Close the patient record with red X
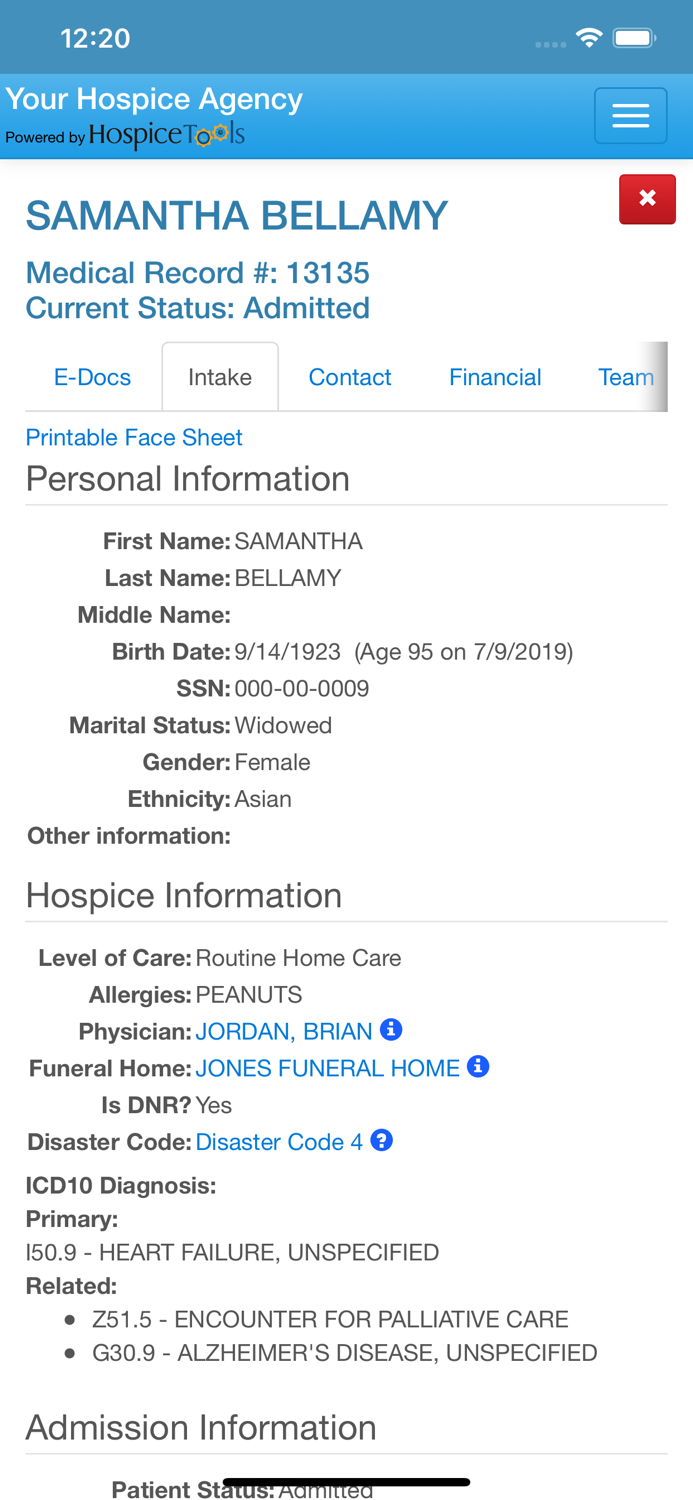Screen dimensions: 693x1500 pos(647,198)
